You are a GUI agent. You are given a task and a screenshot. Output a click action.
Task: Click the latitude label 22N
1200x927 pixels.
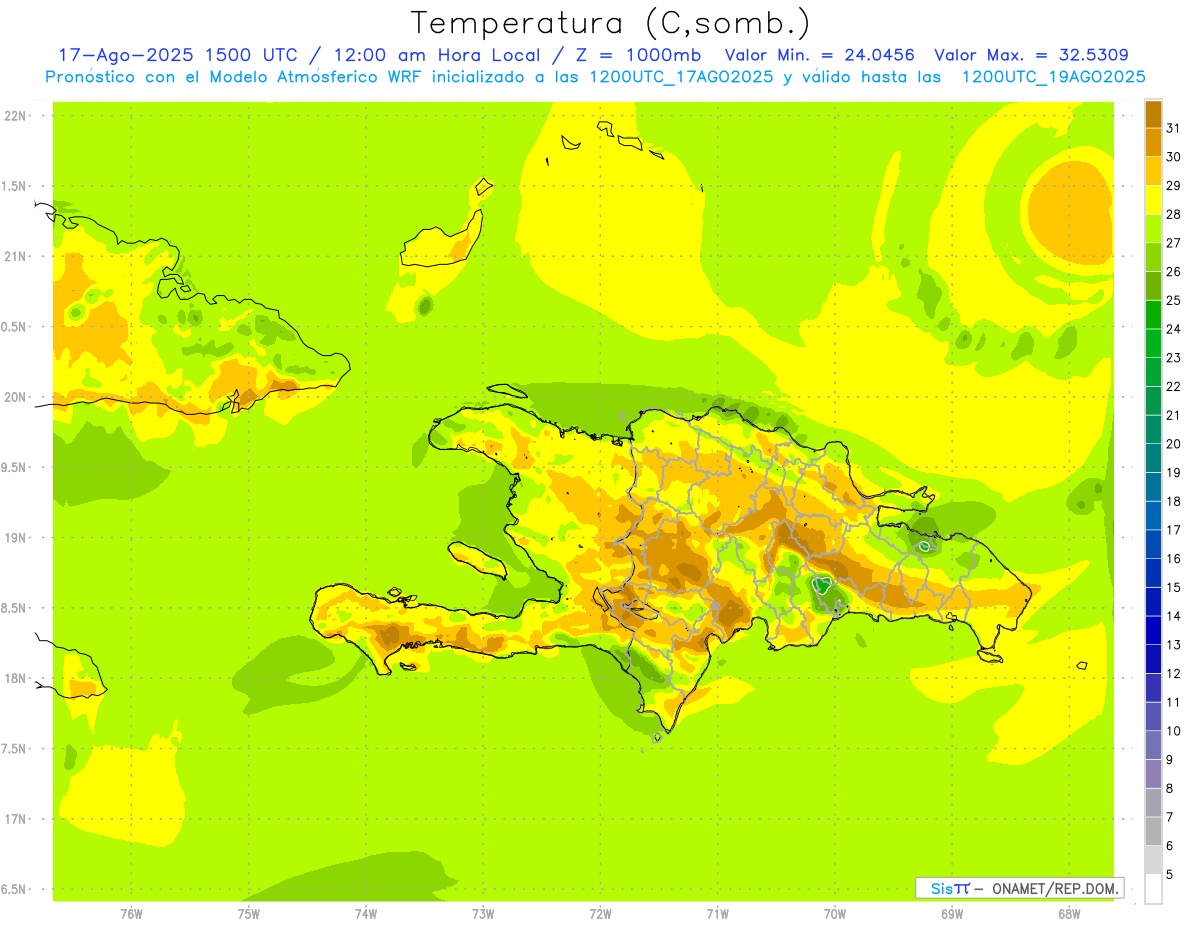pos(17,116)
